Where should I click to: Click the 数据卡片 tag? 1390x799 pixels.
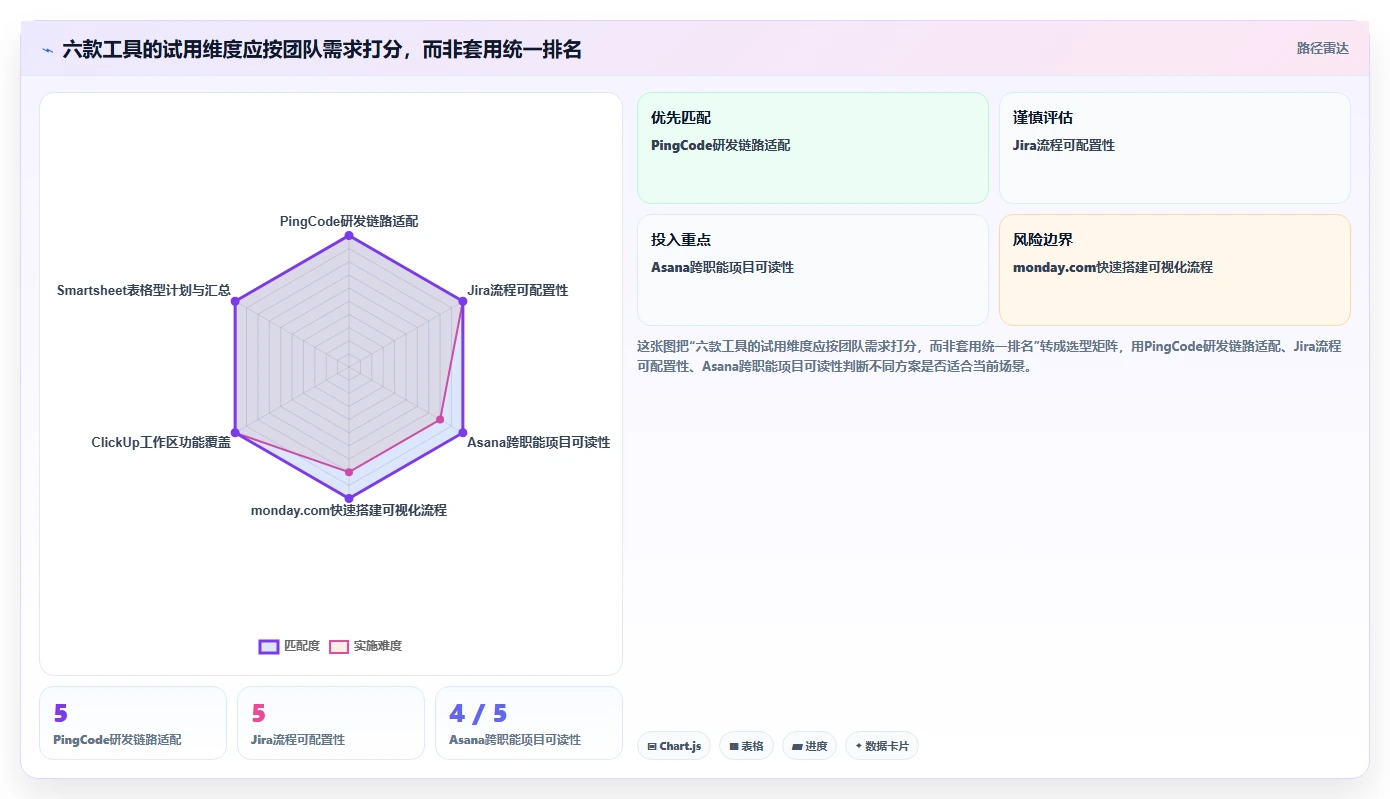(882, 746)
